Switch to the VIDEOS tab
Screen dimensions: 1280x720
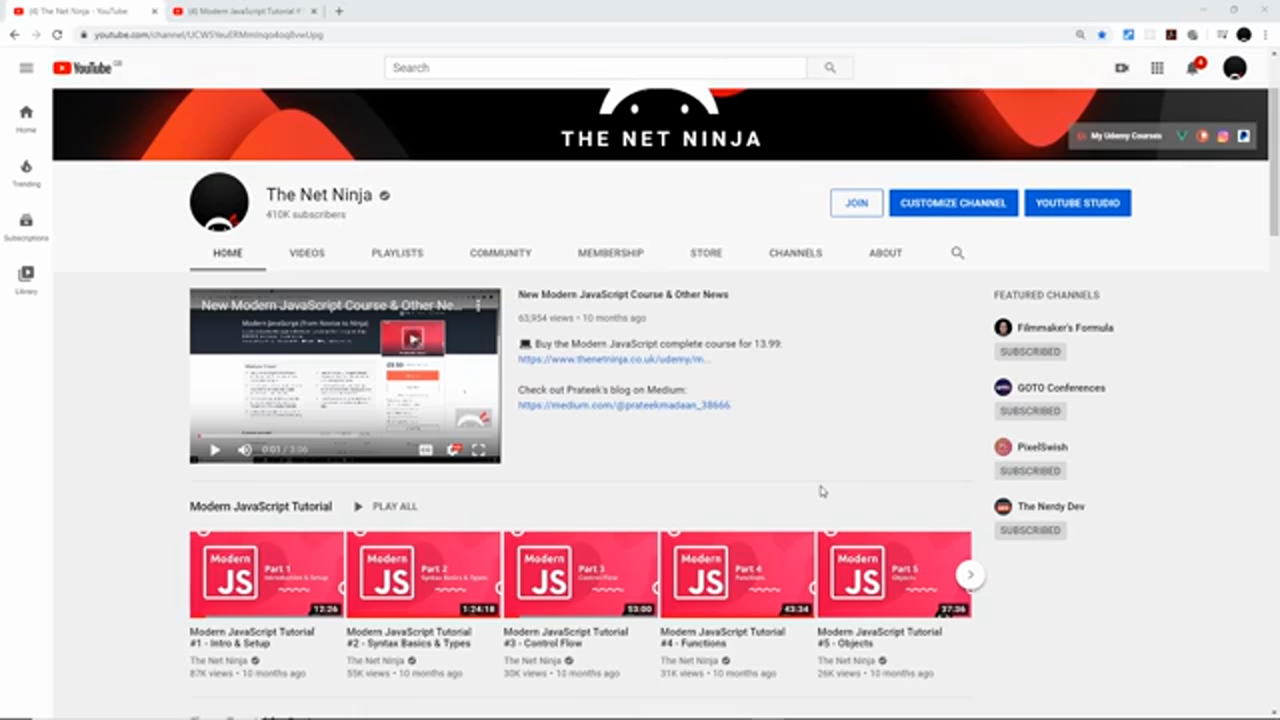pyautogui.click(x=307, y=253)
